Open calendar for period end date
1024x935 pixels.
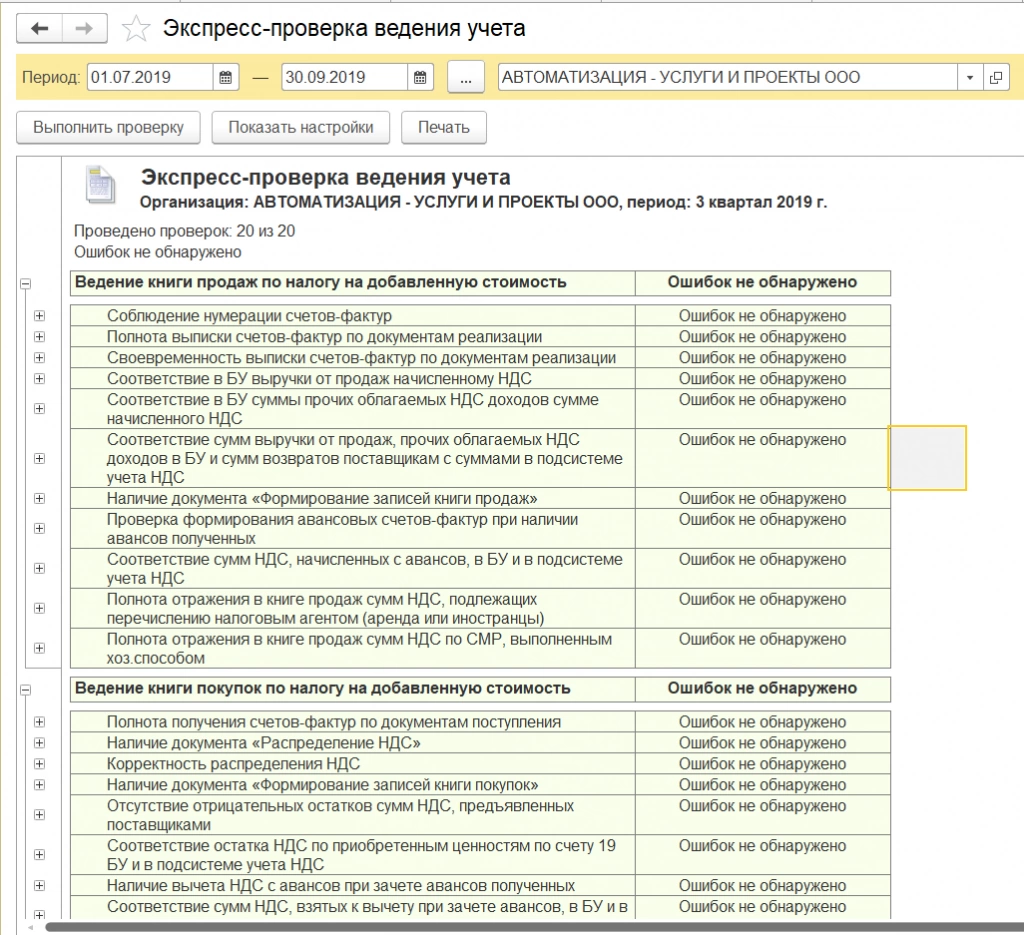(x=420, y=78)
